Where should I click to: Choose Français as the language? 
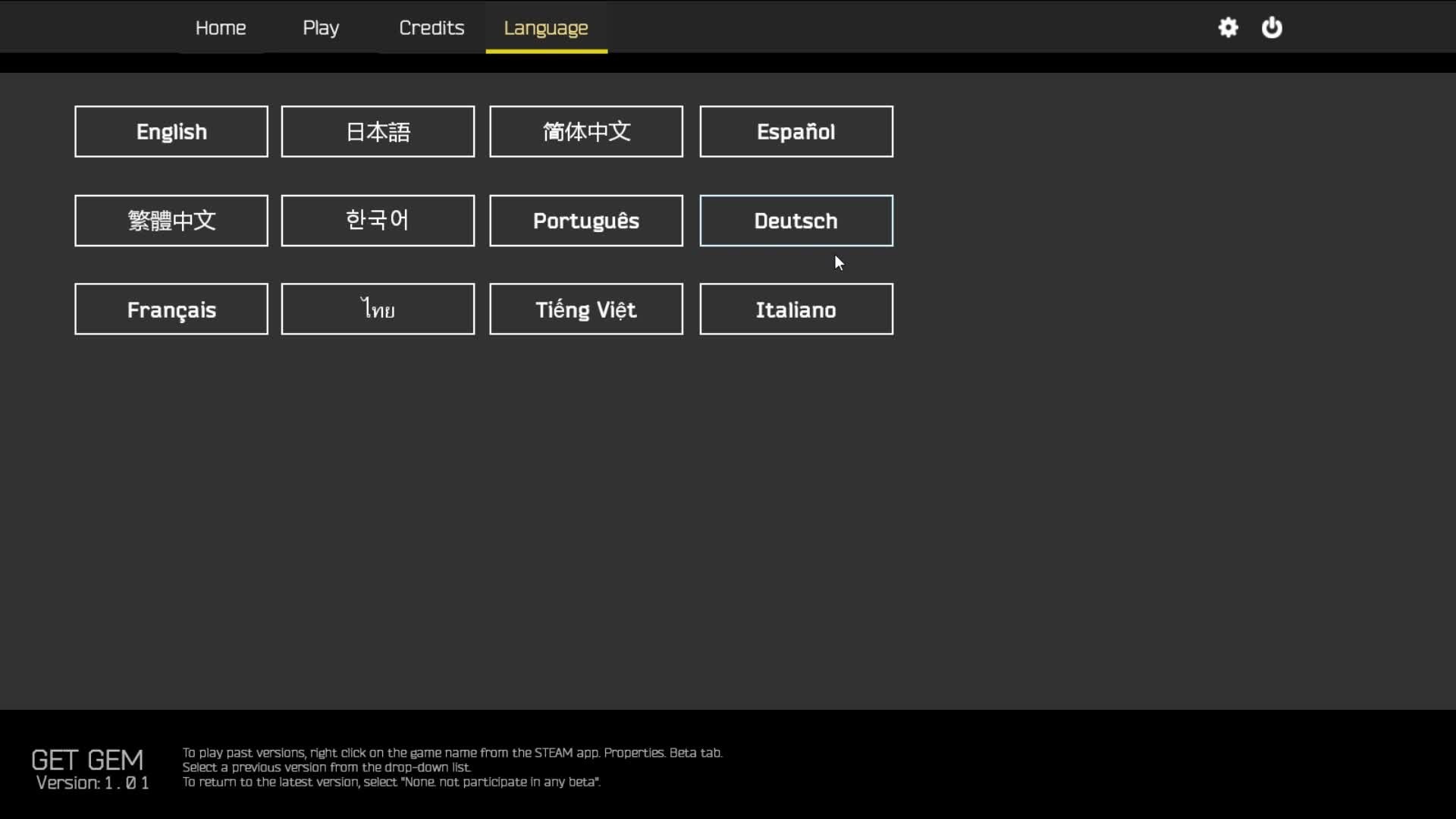[171, 309]
